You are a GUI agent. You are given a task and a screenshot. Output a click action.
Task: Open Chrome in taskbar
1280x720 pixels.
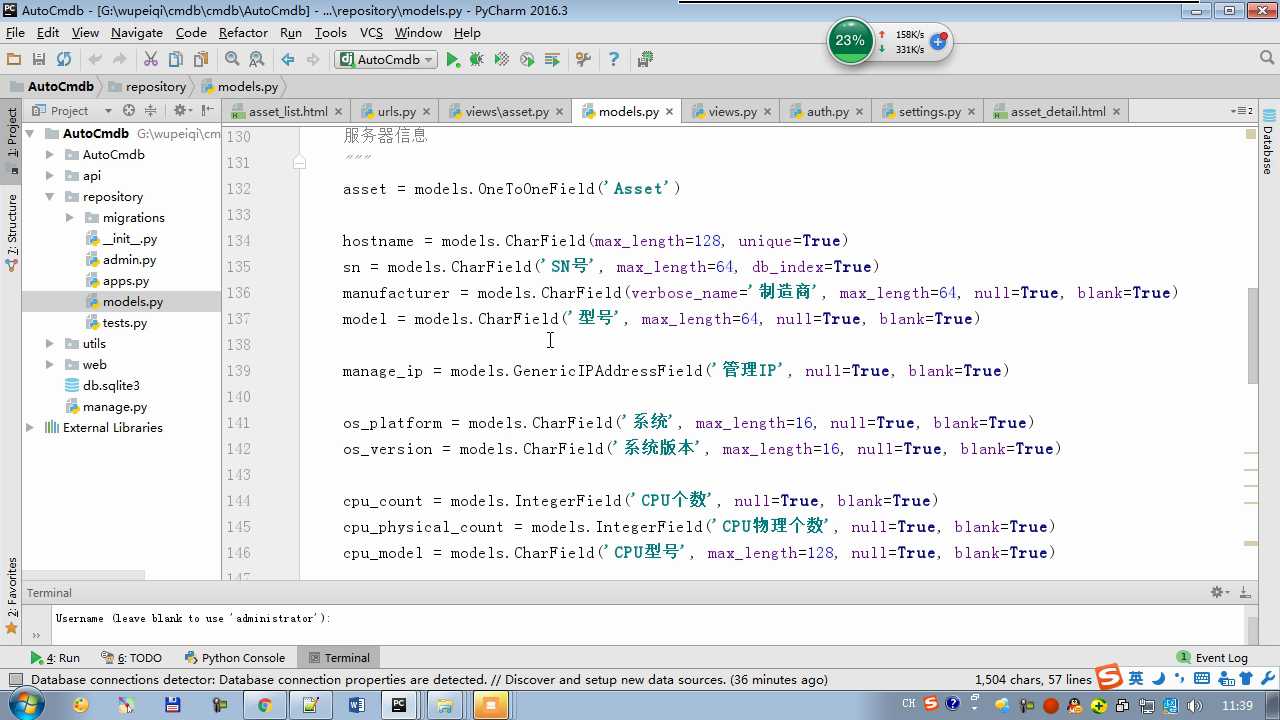[265, 705]
